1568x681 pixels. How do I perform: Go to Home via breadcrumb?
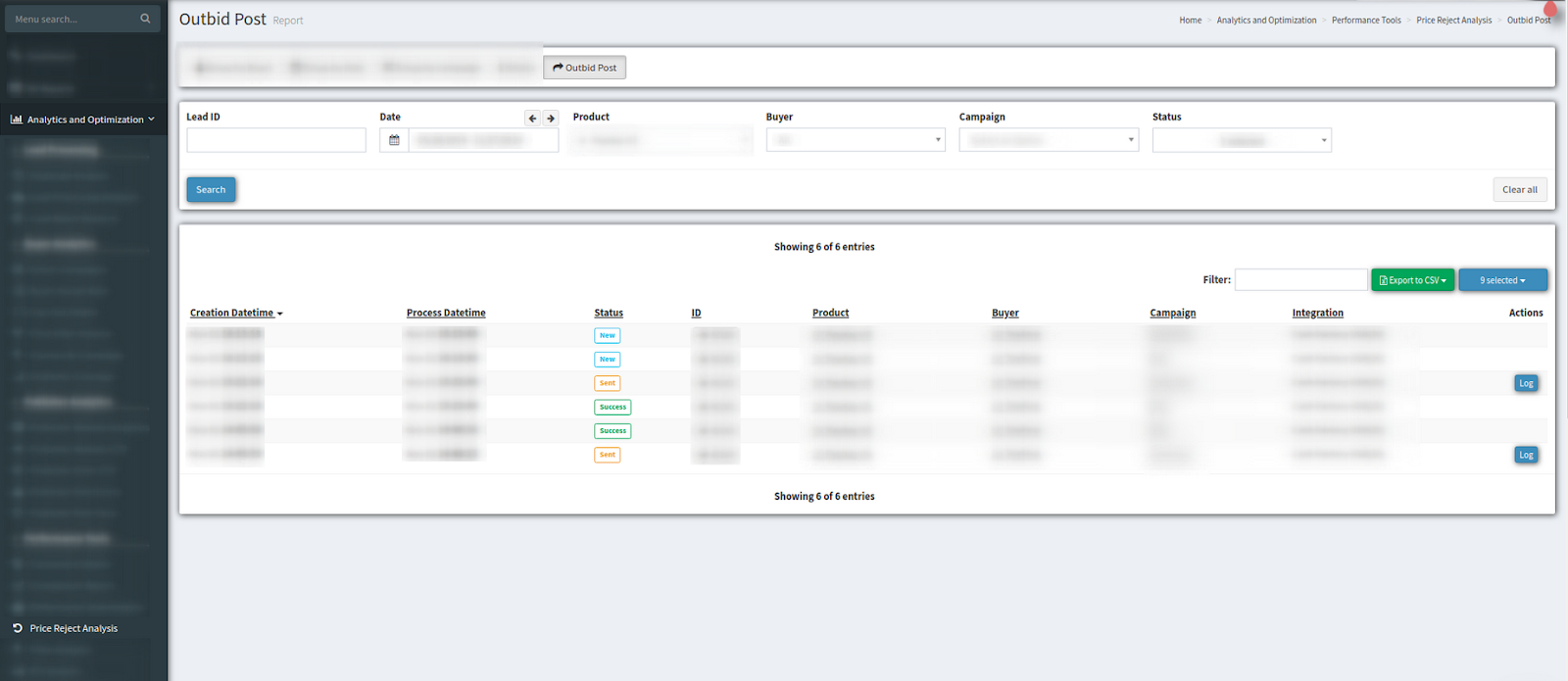coord(1190,20)
